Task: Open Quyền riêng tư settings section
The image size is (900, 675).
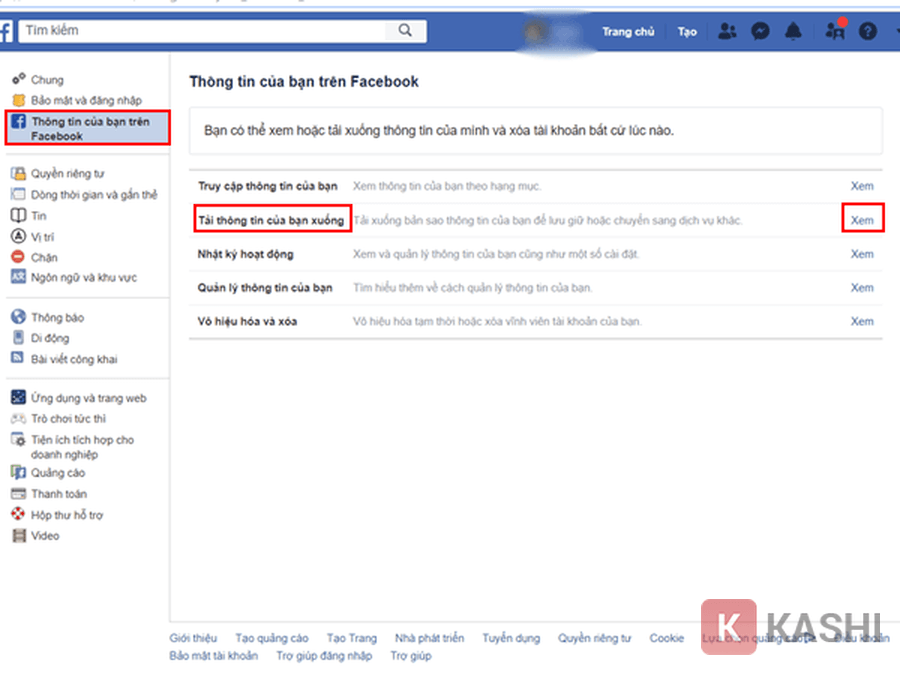Action: click(x=67, y=173)
